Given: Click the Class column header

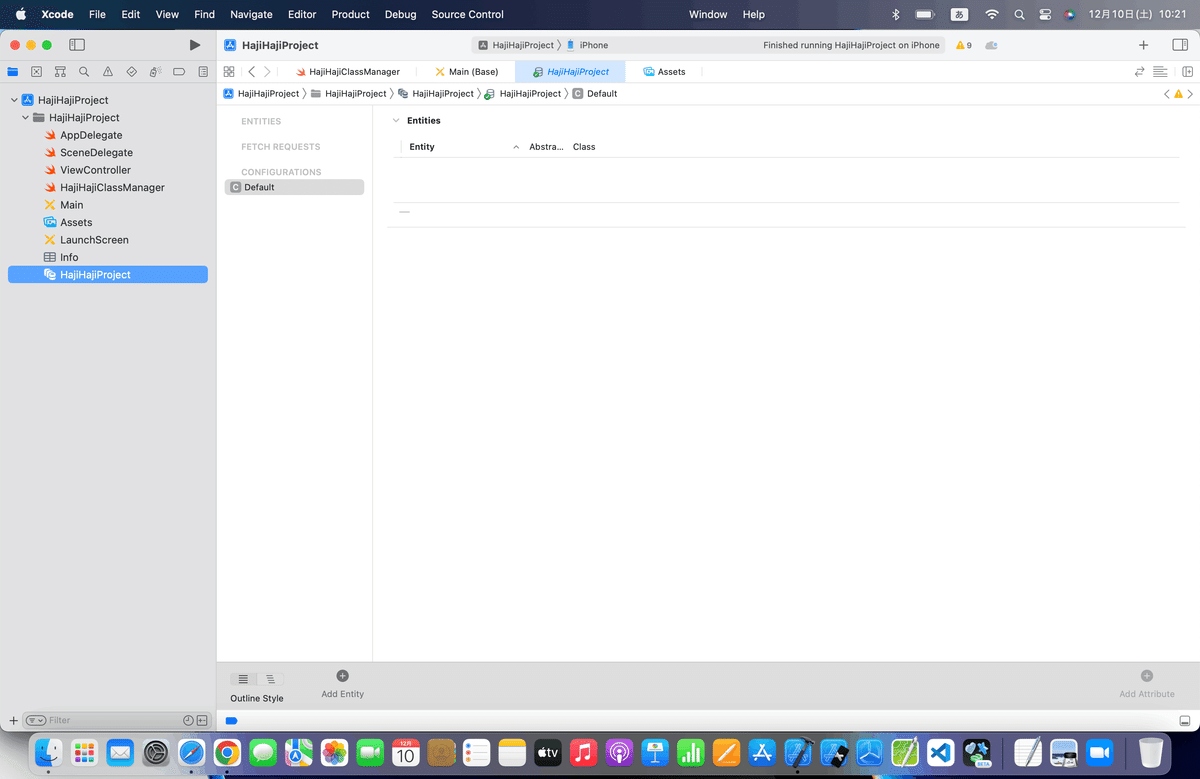Looking at the screenshot, I should click(x=584, y=147).
